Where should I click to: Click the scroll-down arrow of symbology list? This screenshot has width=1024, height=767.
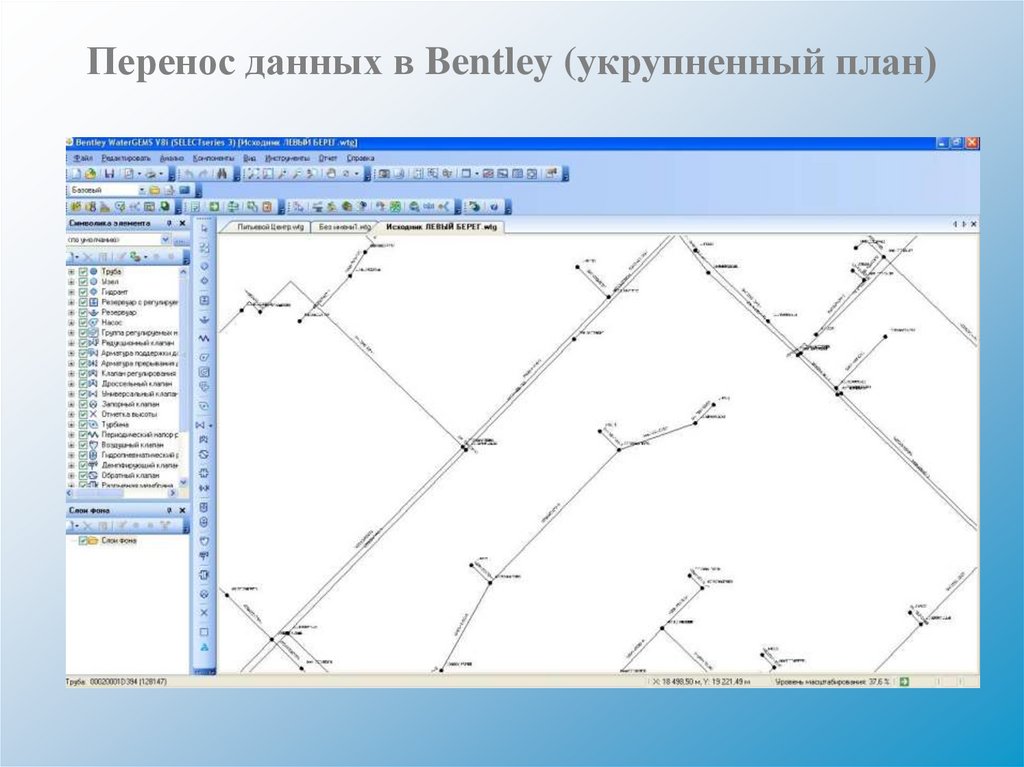click(184, 483)
